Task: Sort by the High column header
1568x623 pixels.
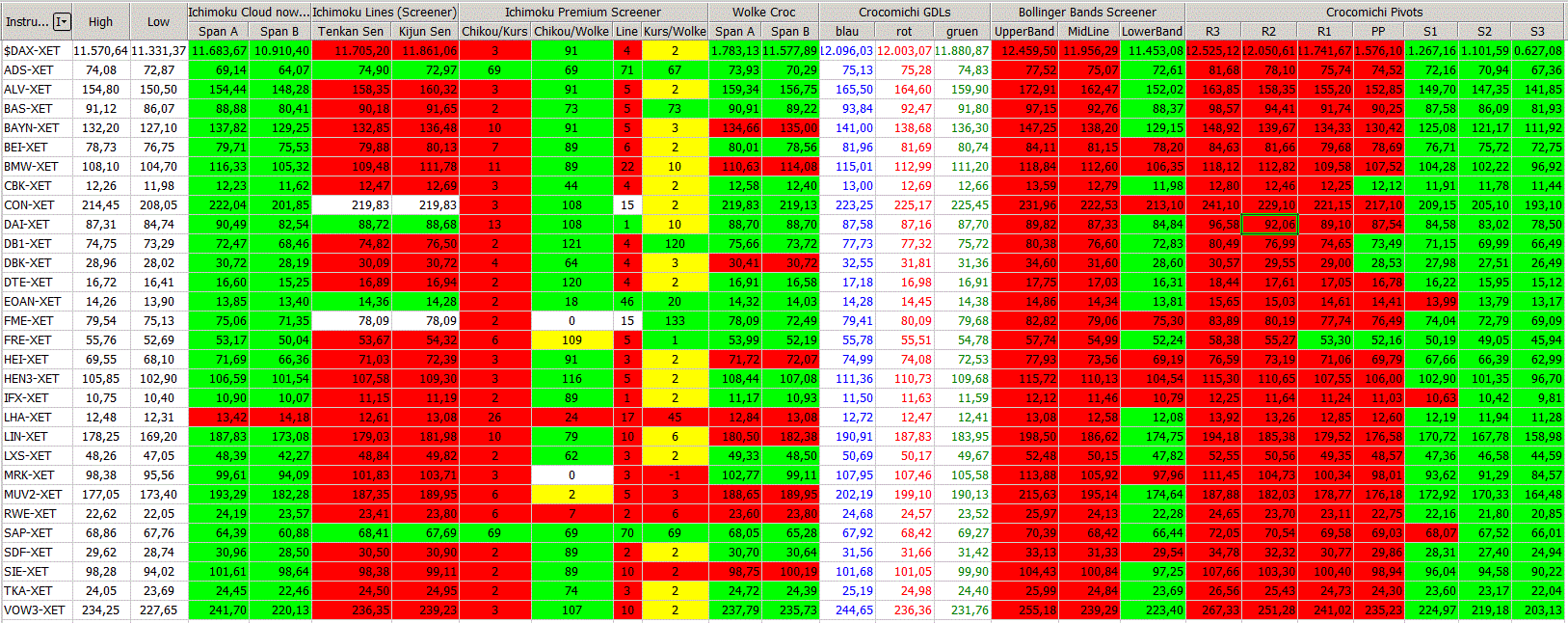Action: pyautogui.click(x=100, y=21)
